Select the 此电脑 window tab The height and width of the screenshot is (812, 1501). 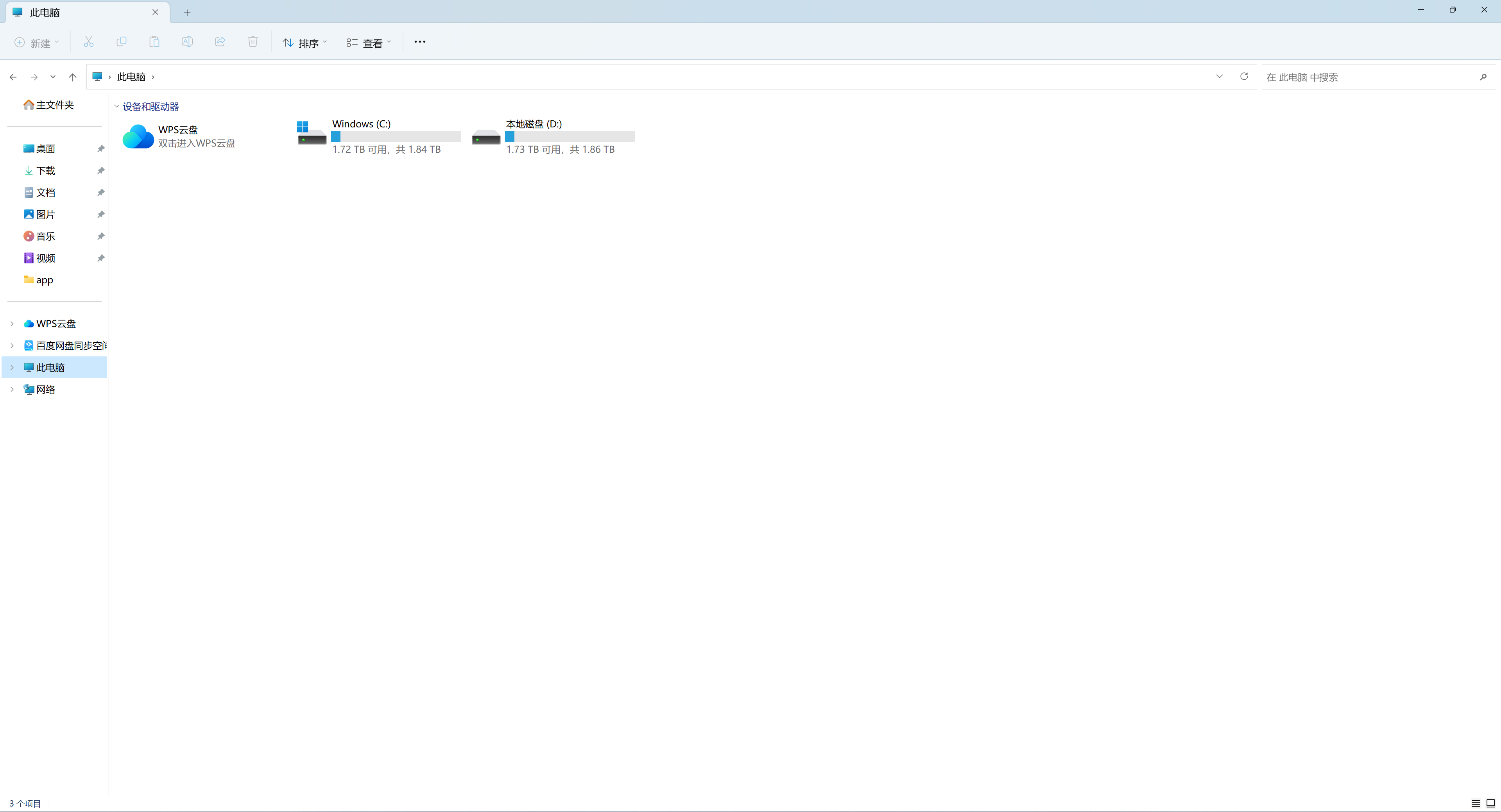pyautogui.click(x=88, y=12)
